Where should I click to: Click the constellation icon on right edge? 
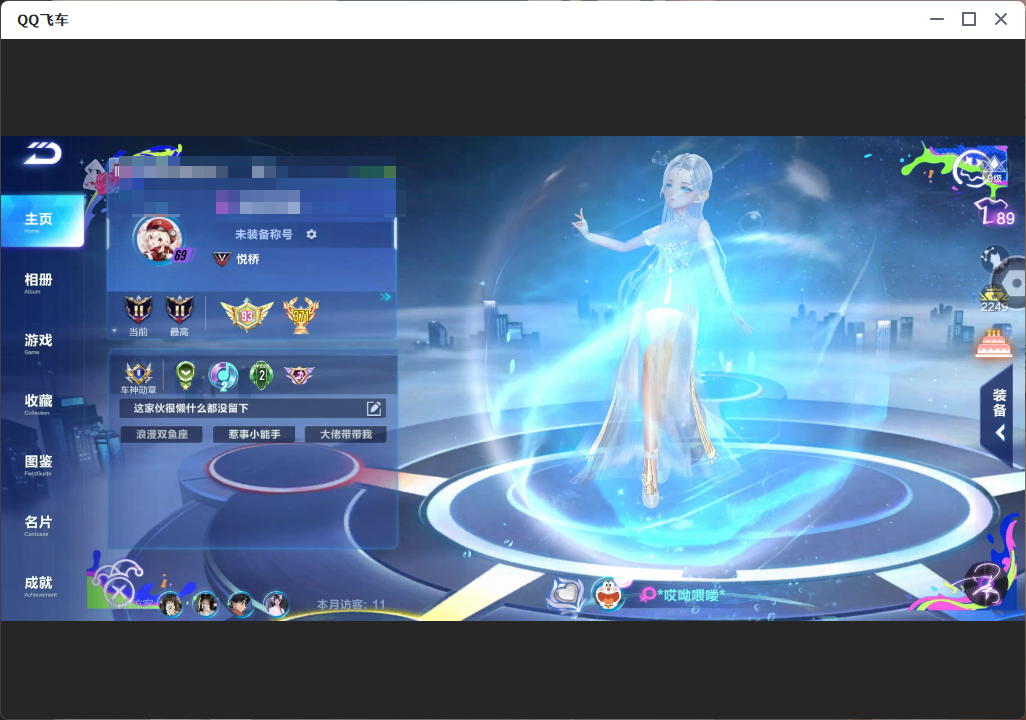[x=992, y=258]
